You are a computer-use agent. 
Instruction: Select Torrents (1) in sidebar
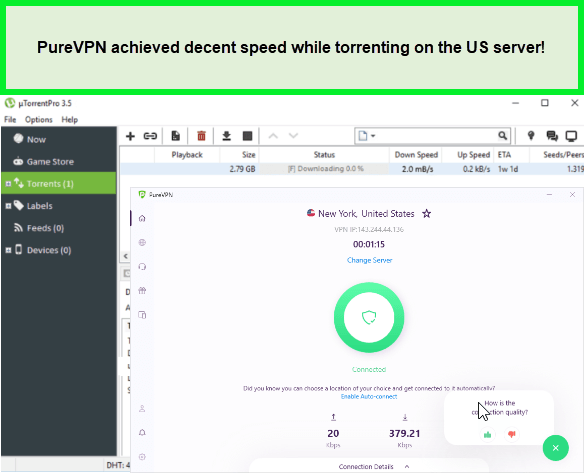point(59,183)
